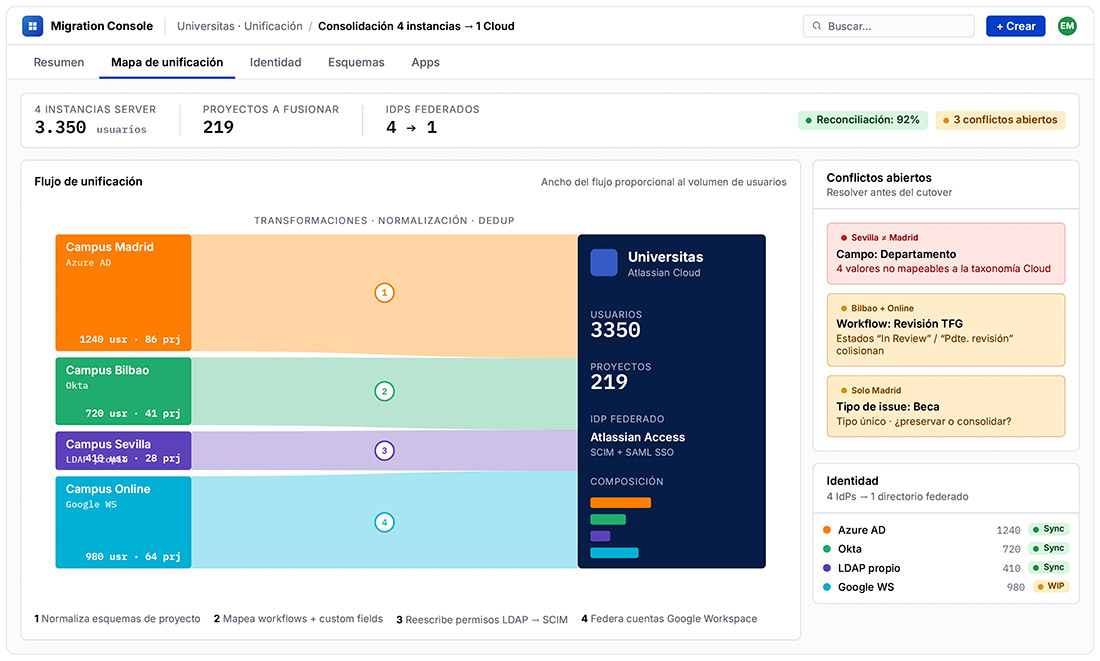The width and height of the screenshot is (1100, 661).
Task: Open the EM user avatar
Action: pos(1066,26)
